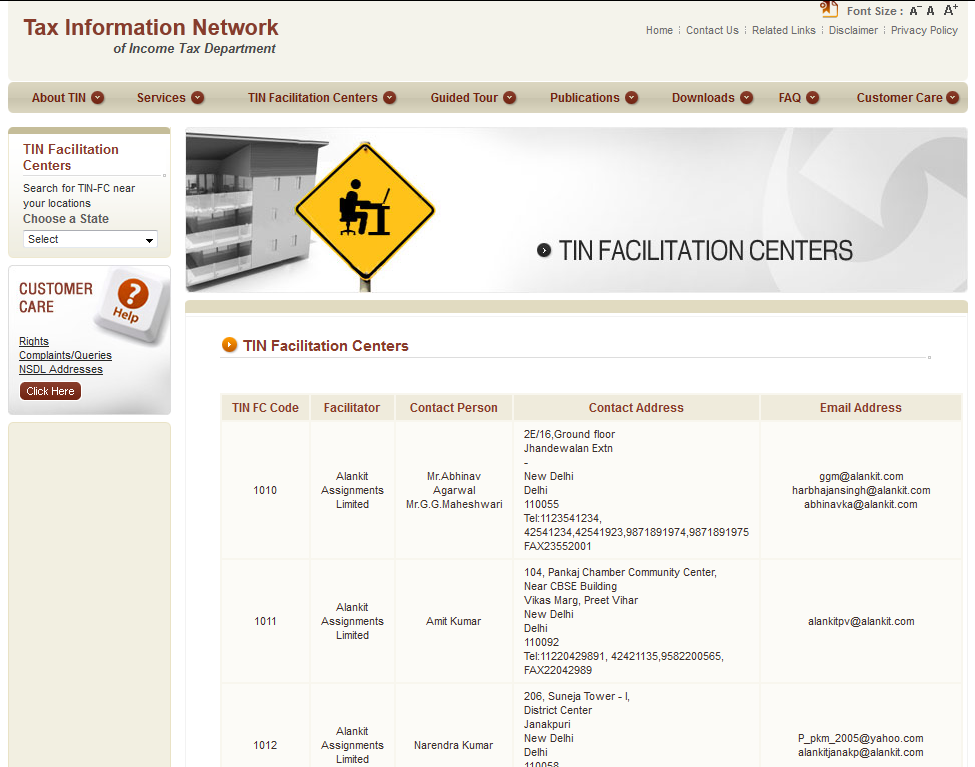Reset font size with the normal A icon
The height and width of the screenshot is (767, 975).
[x=931, y=11]
